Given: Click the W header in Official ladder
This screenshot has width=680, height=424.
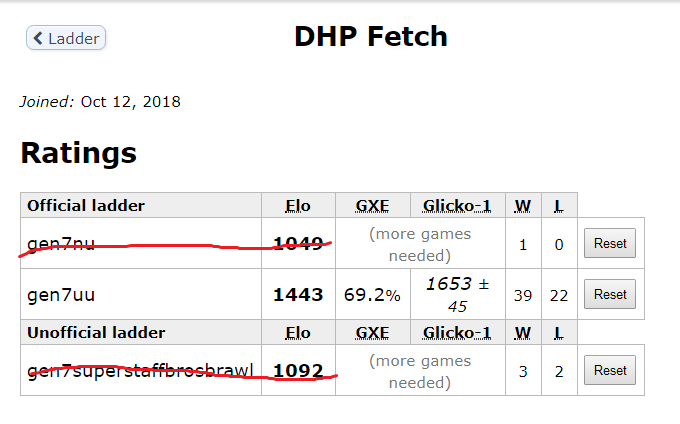Looking at the screenshot, I should tap(523, 205).
